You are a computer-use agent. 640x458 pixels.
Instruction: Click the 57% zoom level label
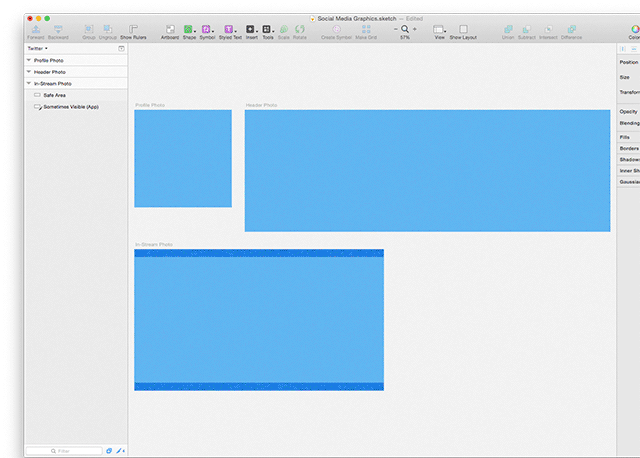click(405, 38)
